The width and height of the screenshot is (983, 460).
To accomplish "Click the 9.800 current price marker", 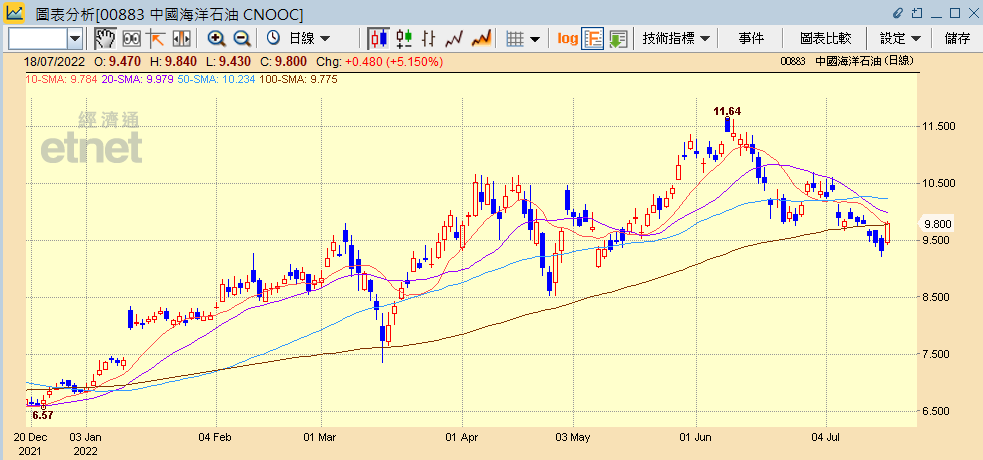I will (938, 224).
